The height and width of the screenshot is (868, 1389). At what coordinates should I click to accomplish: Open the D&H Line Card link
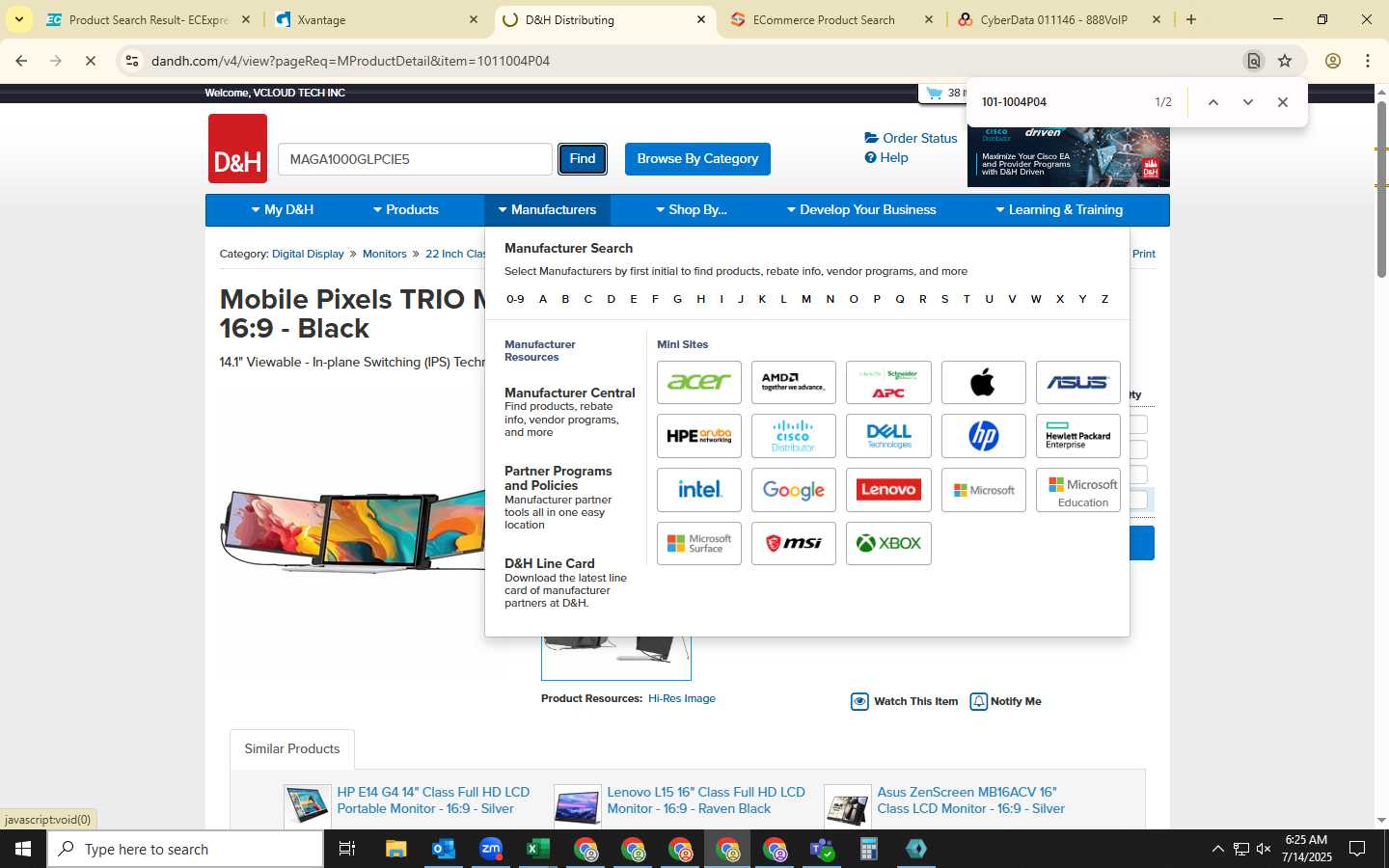[x=550, y=563]
